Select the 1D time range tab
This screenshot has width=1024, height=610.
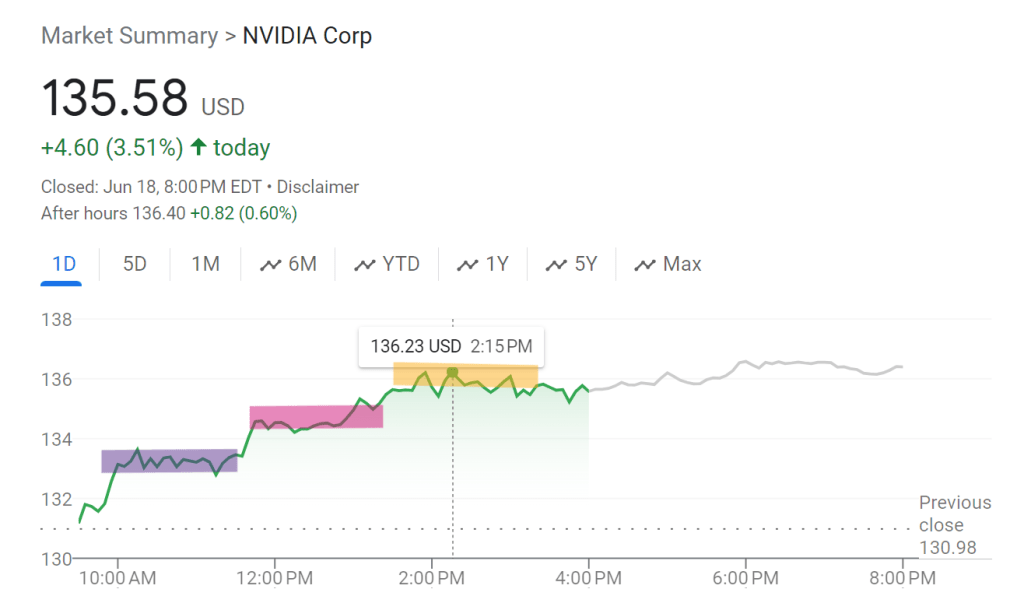[x=61, y=264]
